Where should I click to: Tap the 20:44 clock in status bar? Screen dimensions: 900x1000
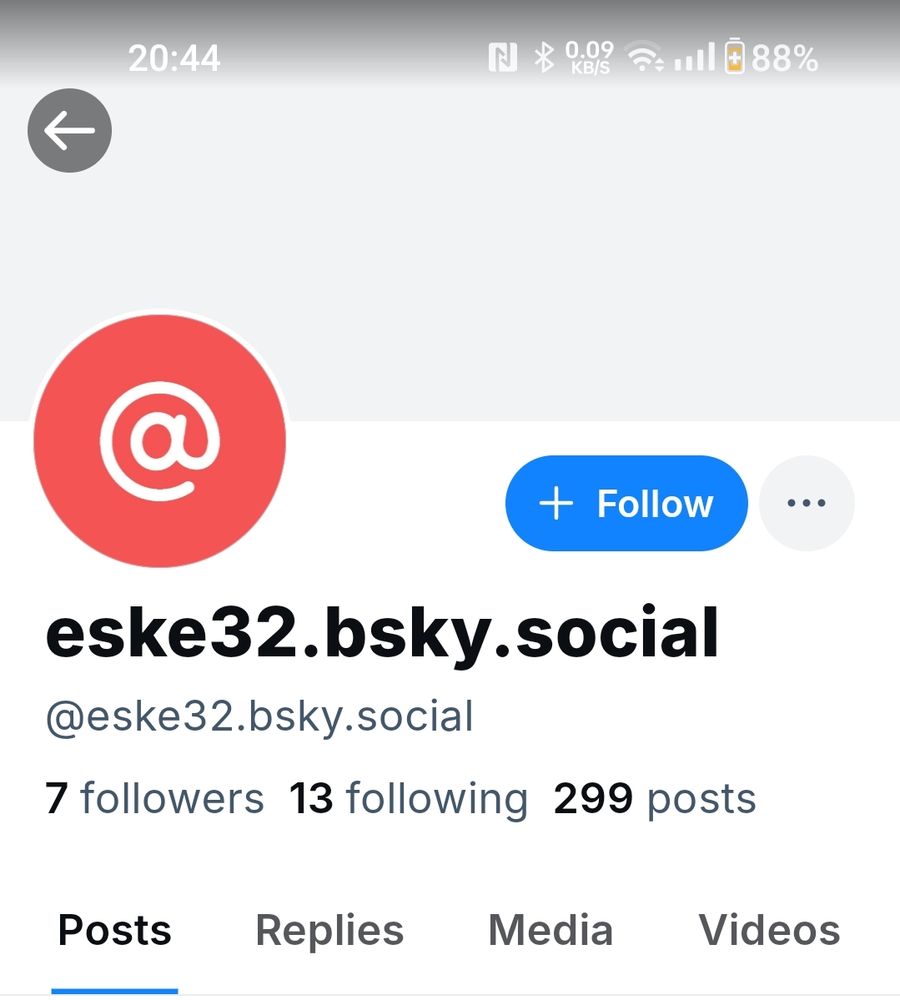(x=174, y=58)
